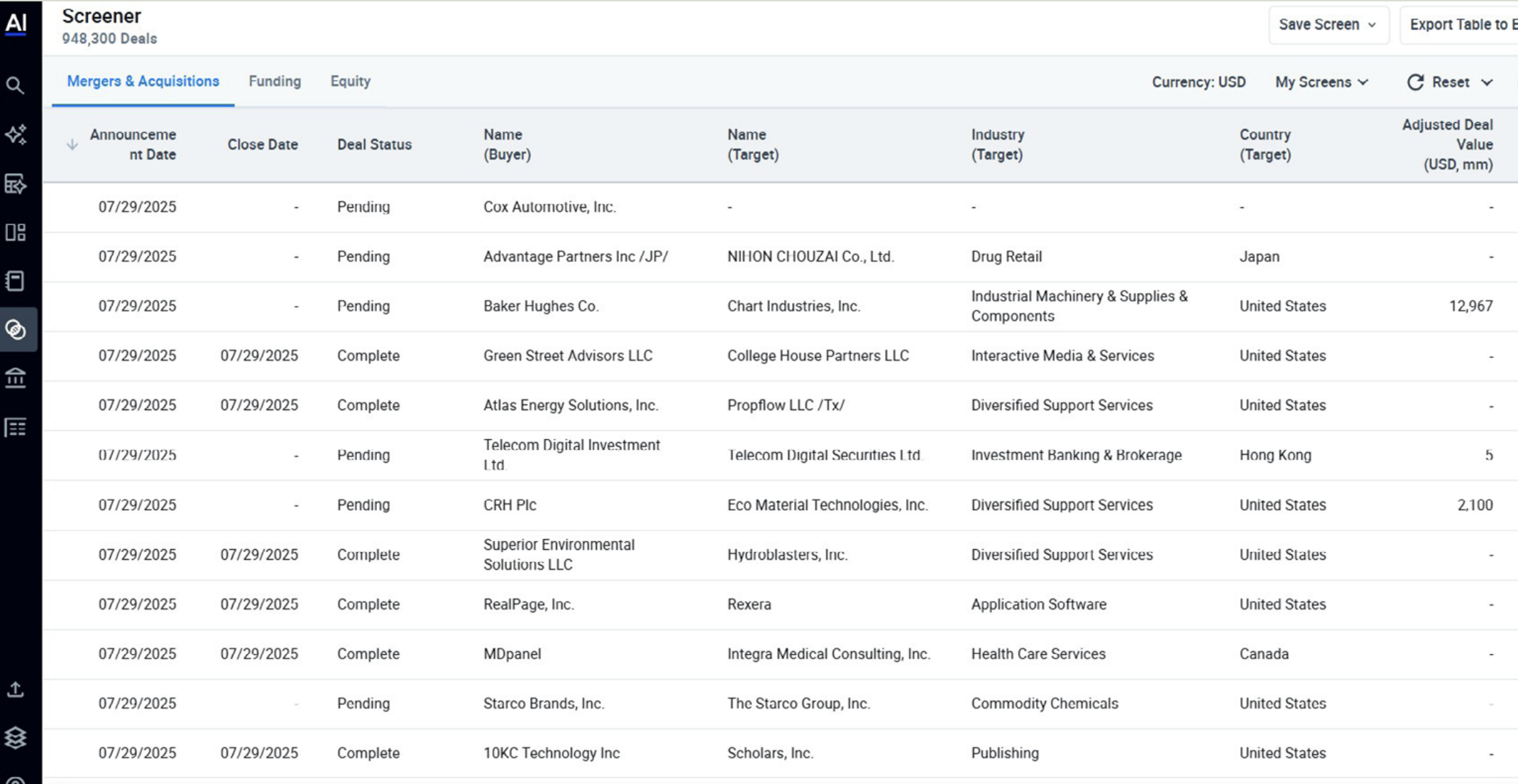The height and width of the screenshot is (784, 1518).
Task: Switch to the Equity tab
Action: (x=351, y=82)
